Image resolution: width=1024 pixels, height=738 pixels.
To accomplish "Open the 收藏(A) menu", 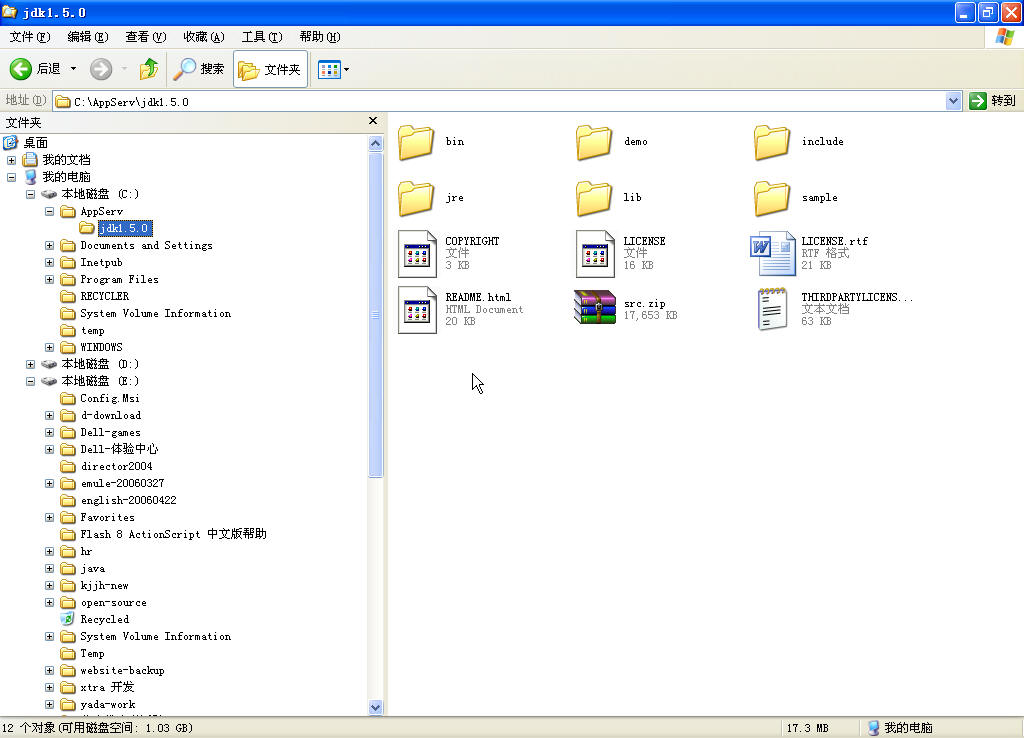I will pos(204,37).
